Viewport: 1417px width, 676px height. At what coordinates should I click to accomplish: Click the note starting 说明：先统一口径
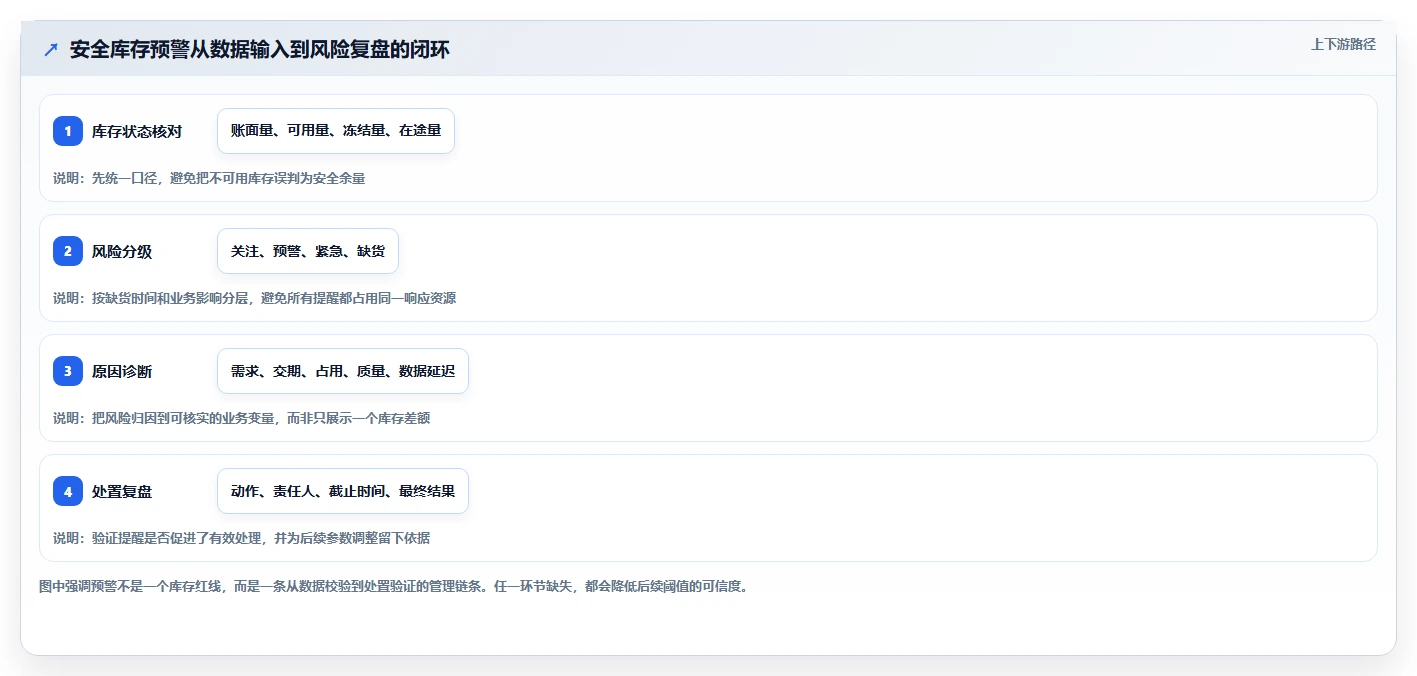(209, 178)
